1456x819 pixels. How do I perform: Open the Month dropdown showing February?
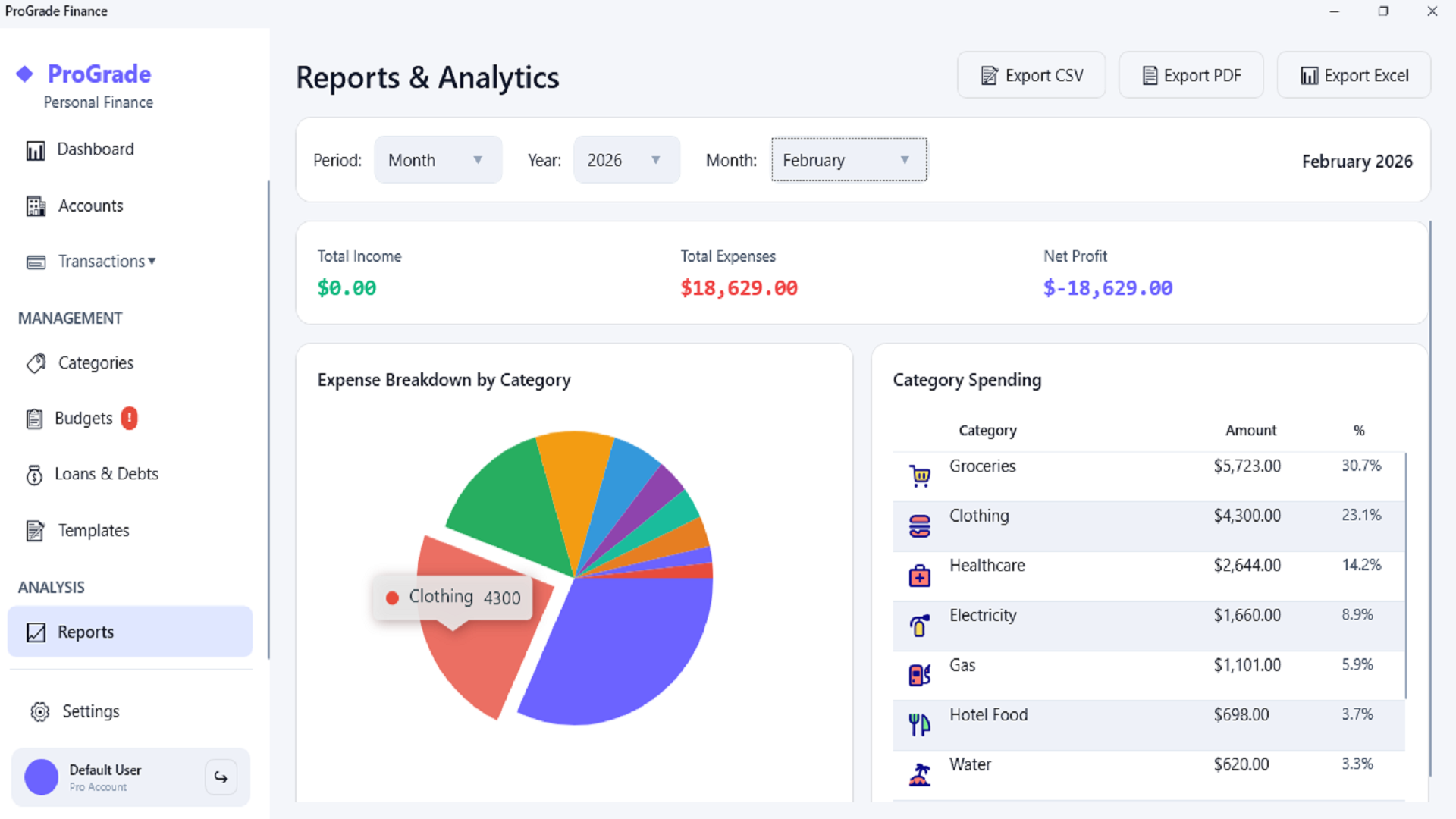849,160
